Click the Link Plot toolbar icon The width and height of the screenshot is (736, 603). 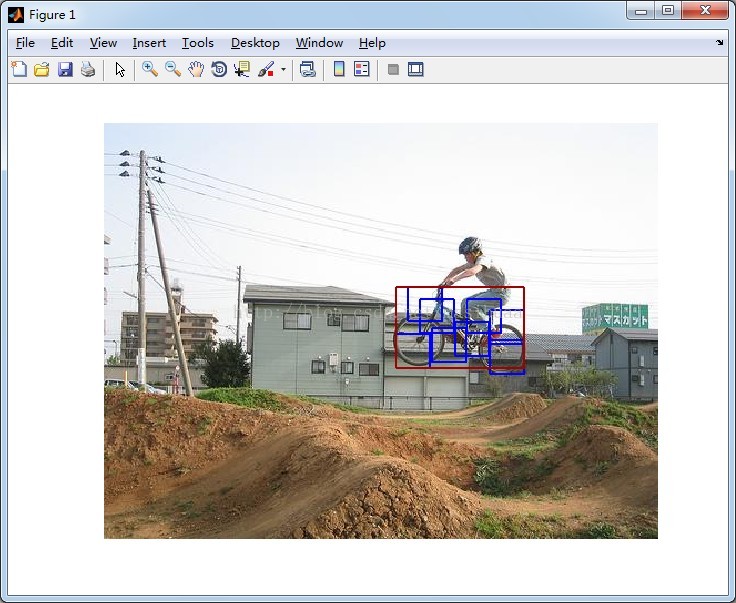click(307, 69)
